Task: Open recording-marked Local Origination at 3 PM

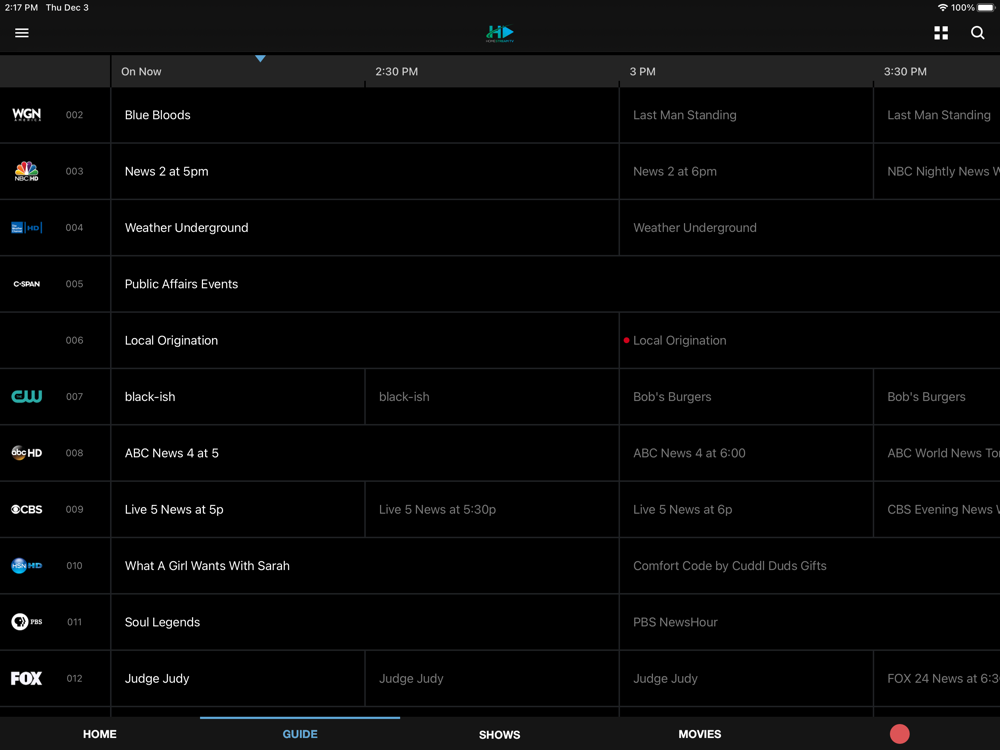Action: 810,340
